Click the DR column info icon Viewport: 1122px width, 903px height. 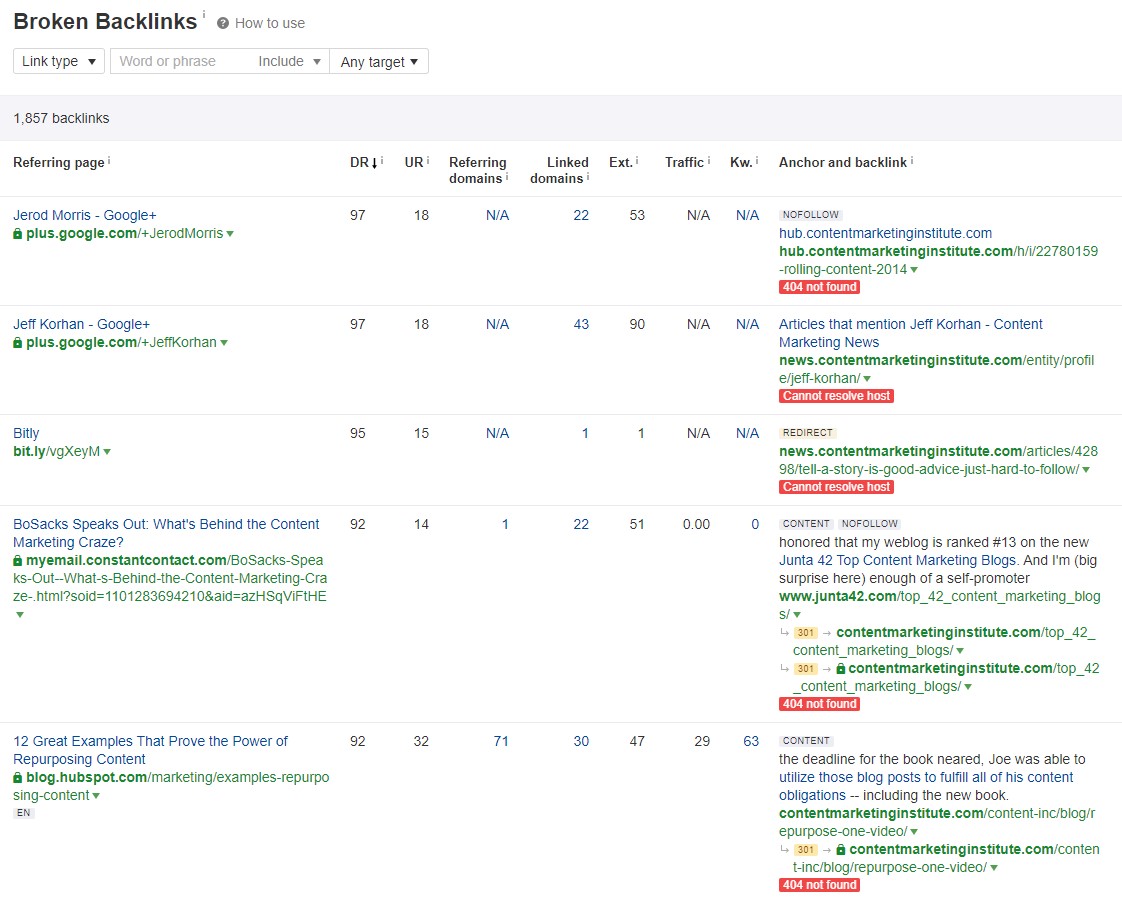[382, 160]
